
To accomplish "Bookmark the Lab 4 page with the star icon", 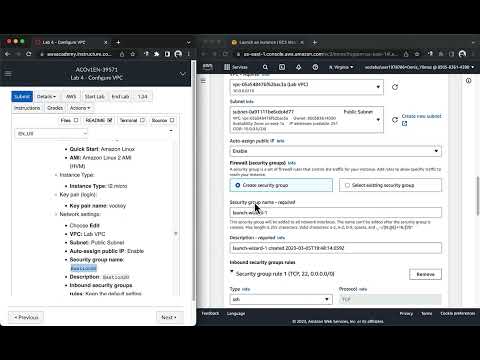I will 133,54.
